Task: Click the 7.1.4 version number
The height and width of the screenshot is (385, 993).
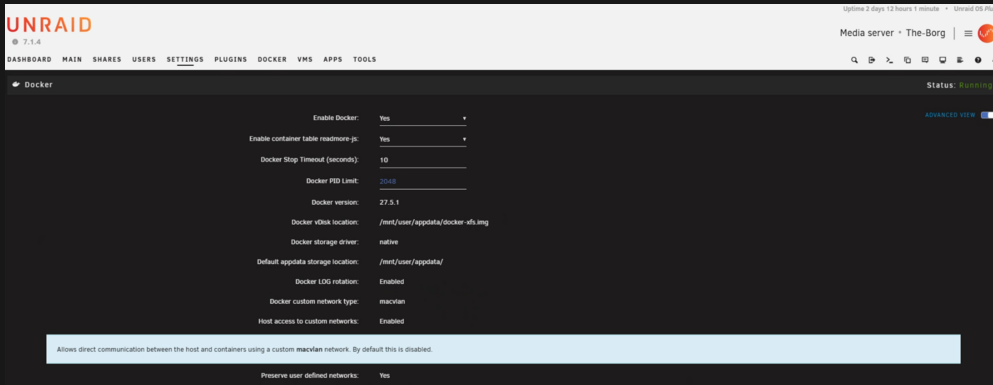Action: coord(31,42)
